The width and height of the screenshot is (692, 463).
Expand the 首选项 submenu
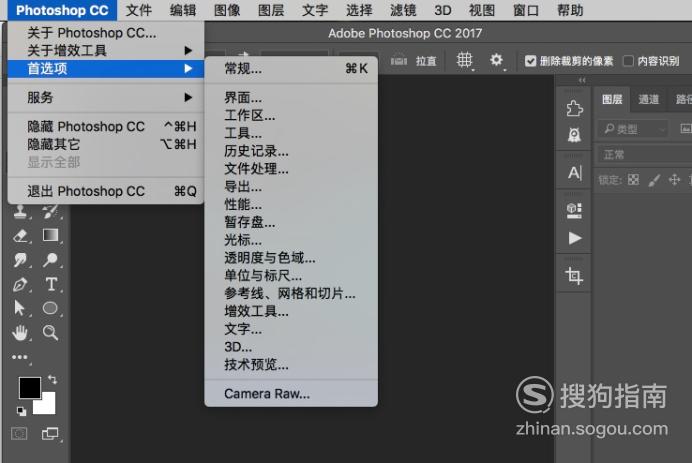[x=105, y=68]
